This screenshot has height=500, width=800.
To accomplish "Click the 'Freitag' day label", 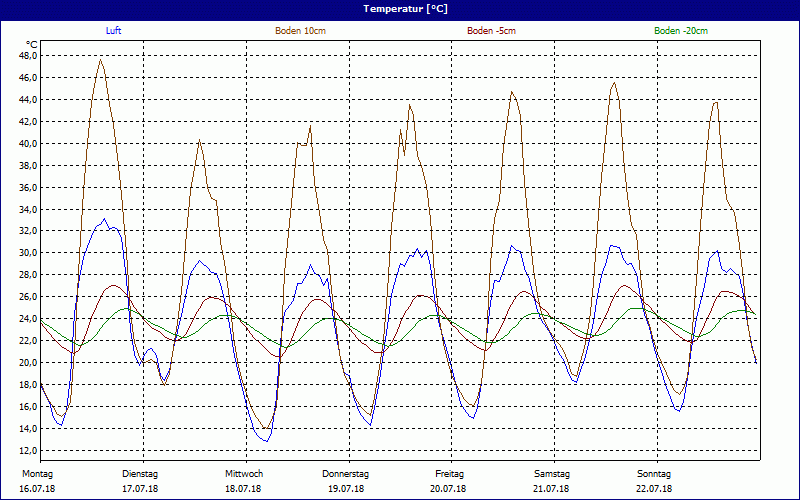I will tap(449, 474).
